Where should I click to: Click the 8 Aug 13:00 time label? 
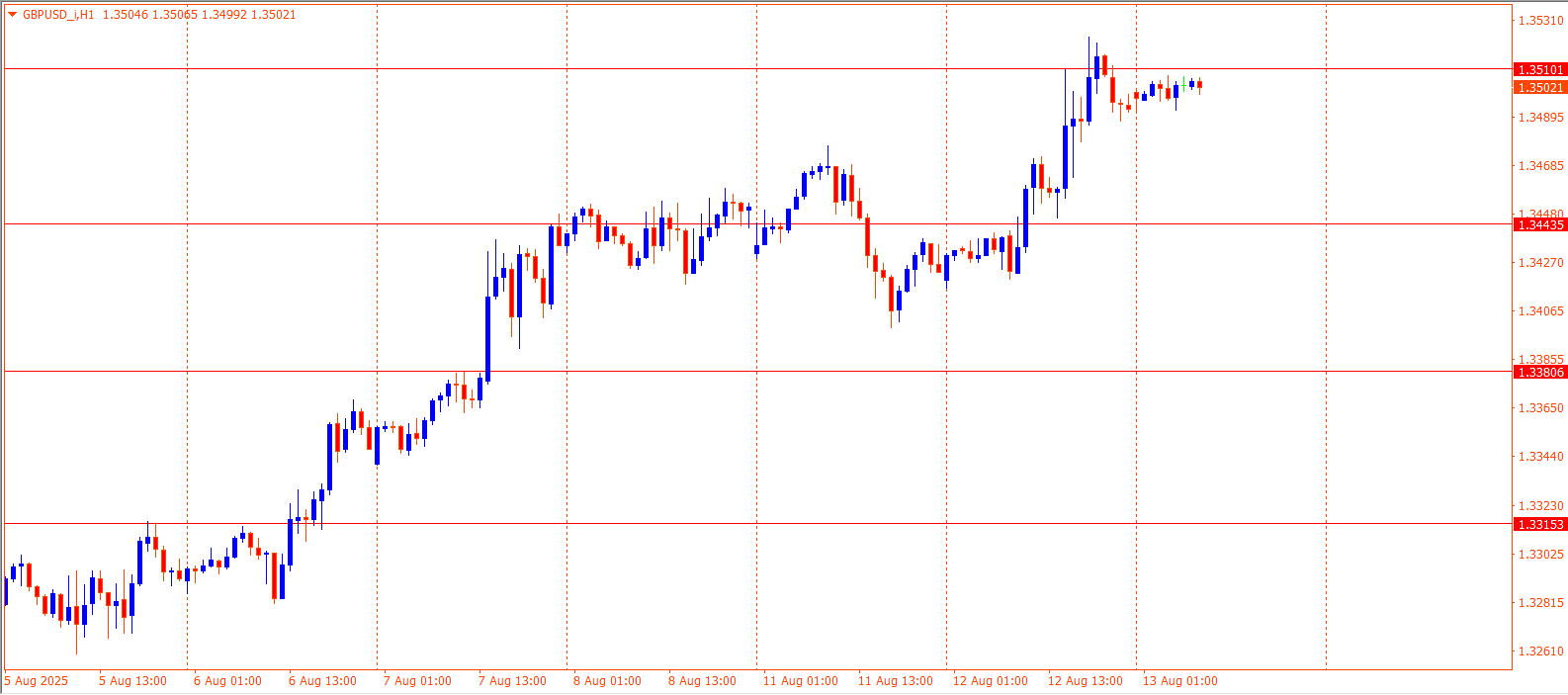[702, 681]
